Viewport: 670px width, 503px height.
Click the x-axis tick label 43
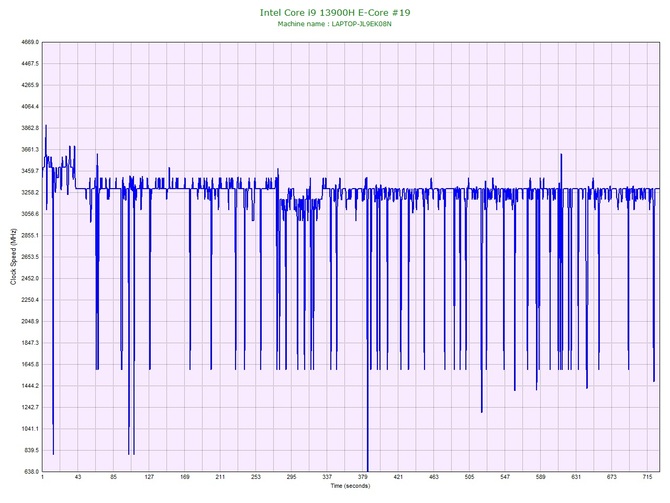pyautogui.click(x=78, y=477)
